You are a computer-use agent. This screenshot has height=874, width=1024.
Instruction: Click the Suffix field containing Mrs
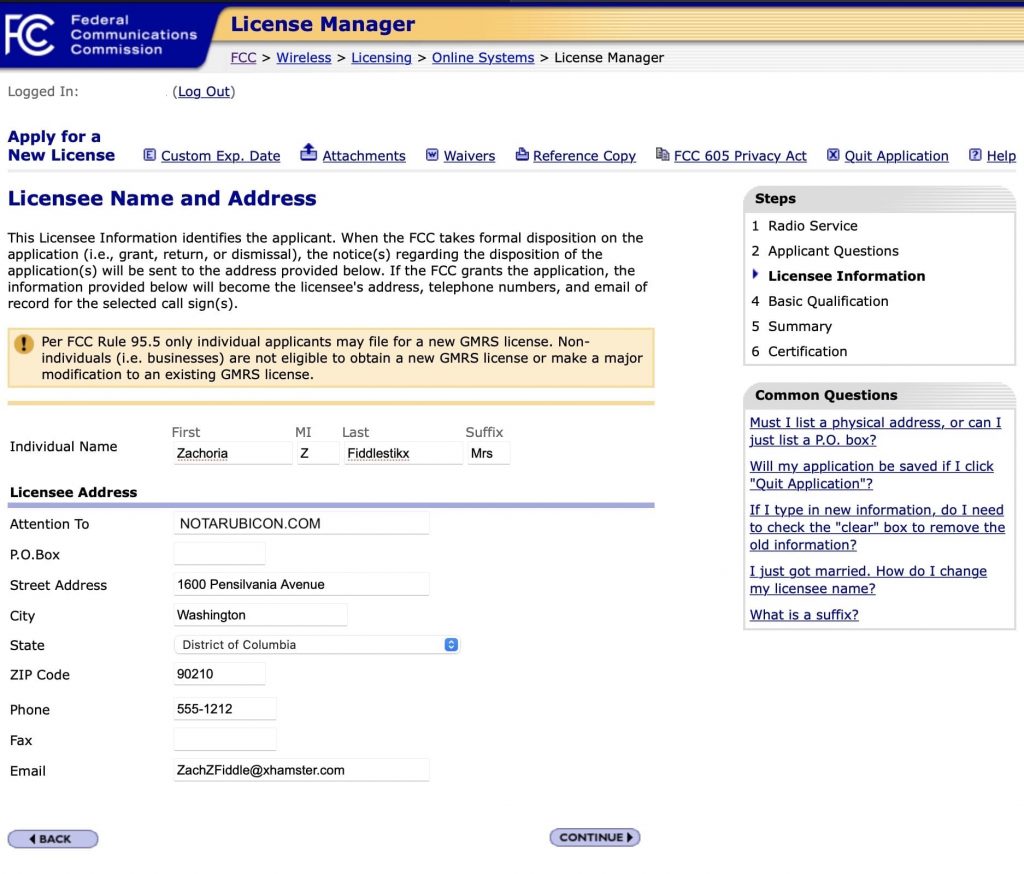488,453
